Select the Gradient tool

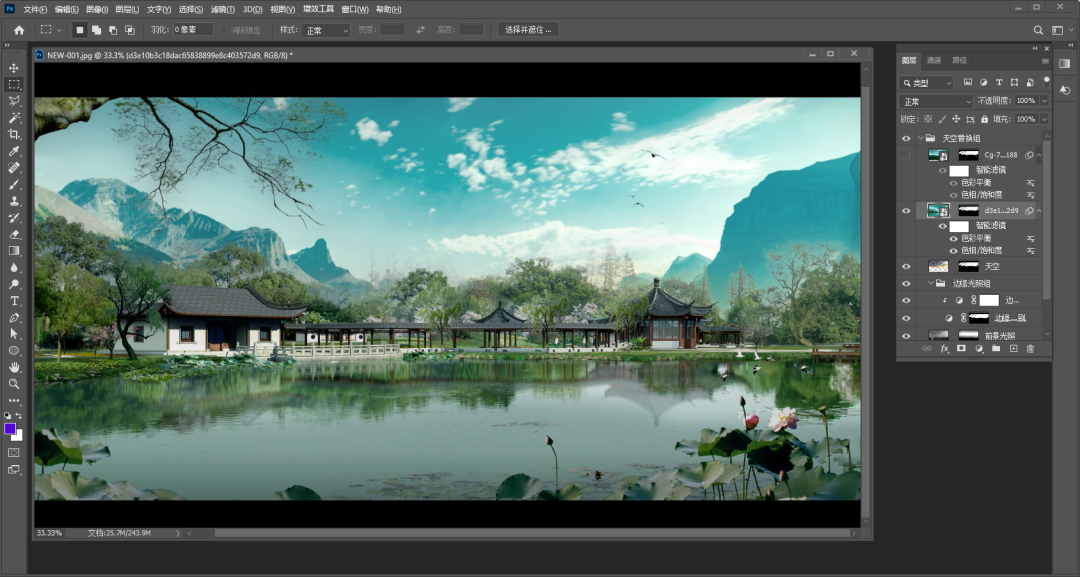tap(14, 251)
